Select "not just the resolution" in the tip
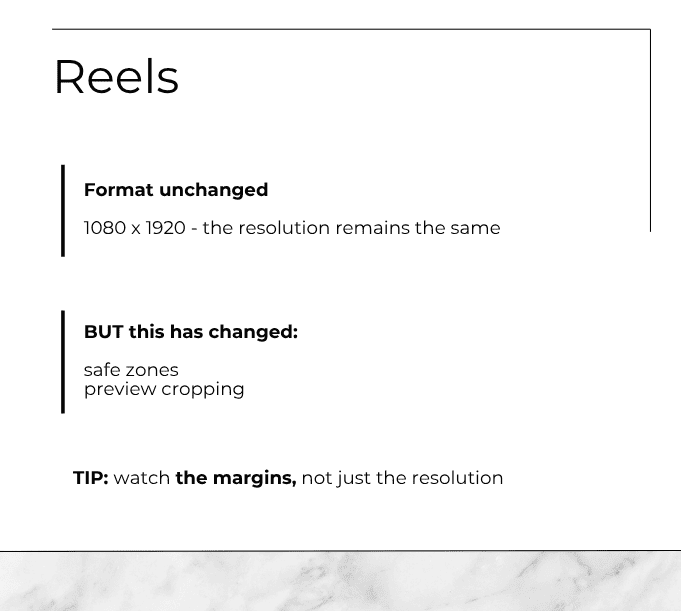This screenshot has width=681, height=611. click(402, 478)
